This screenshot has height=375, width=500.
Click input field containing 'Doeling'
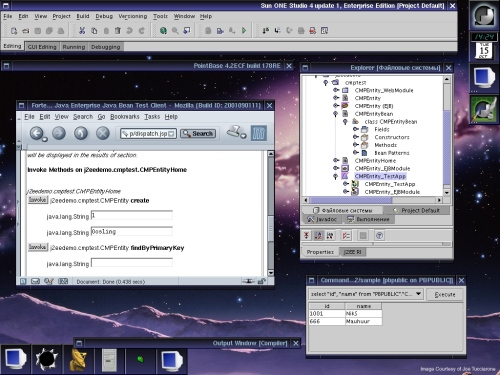[132, 231]
